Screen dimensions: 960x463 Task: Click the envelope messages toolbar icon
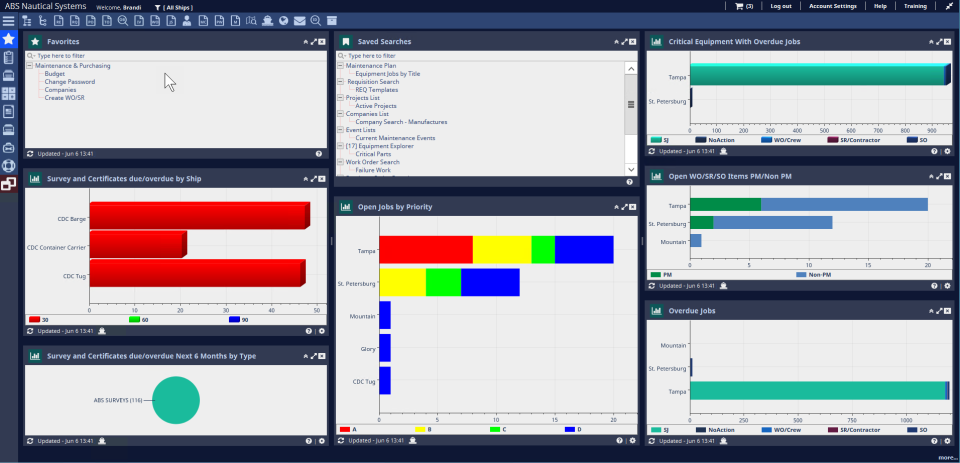(299, 20)
